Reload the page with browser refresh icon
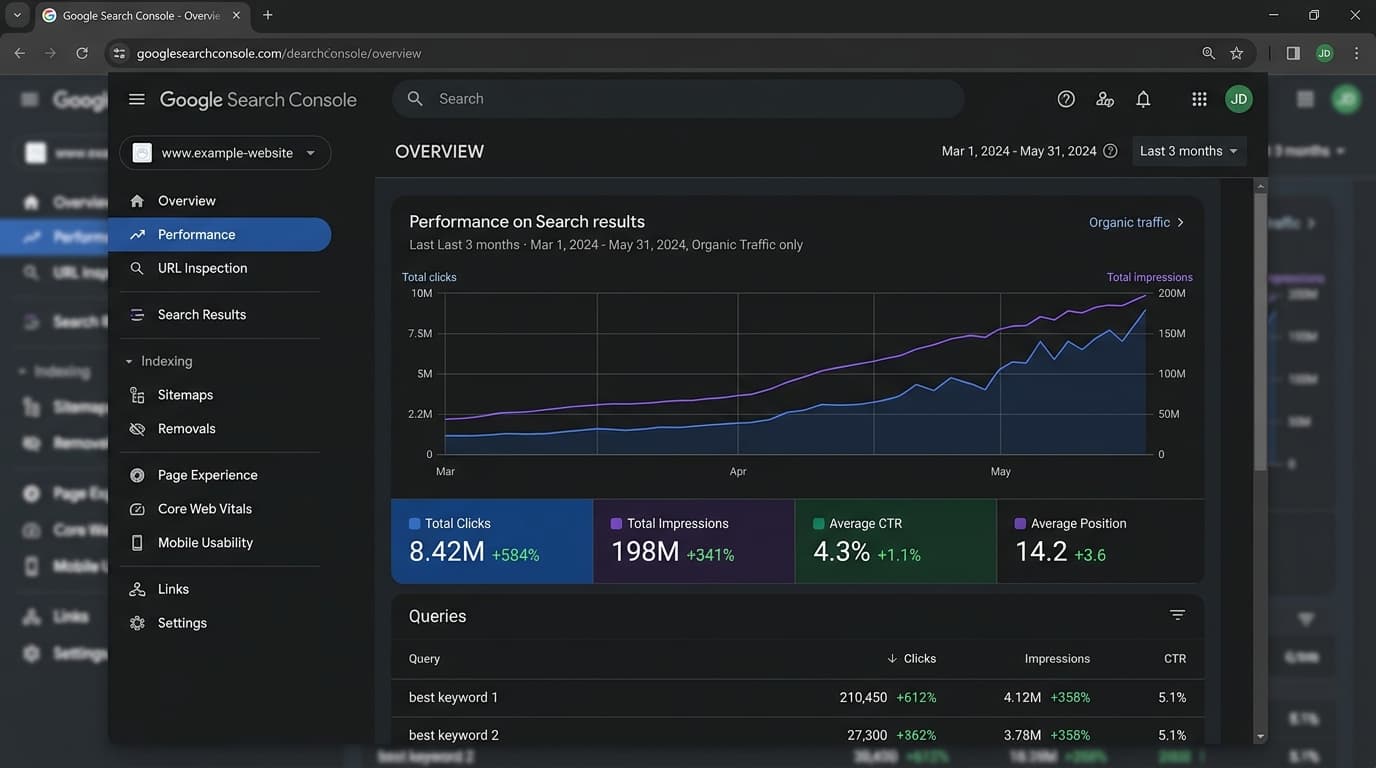The width and height of the screenshot is (1376, 768). [82, 53]
